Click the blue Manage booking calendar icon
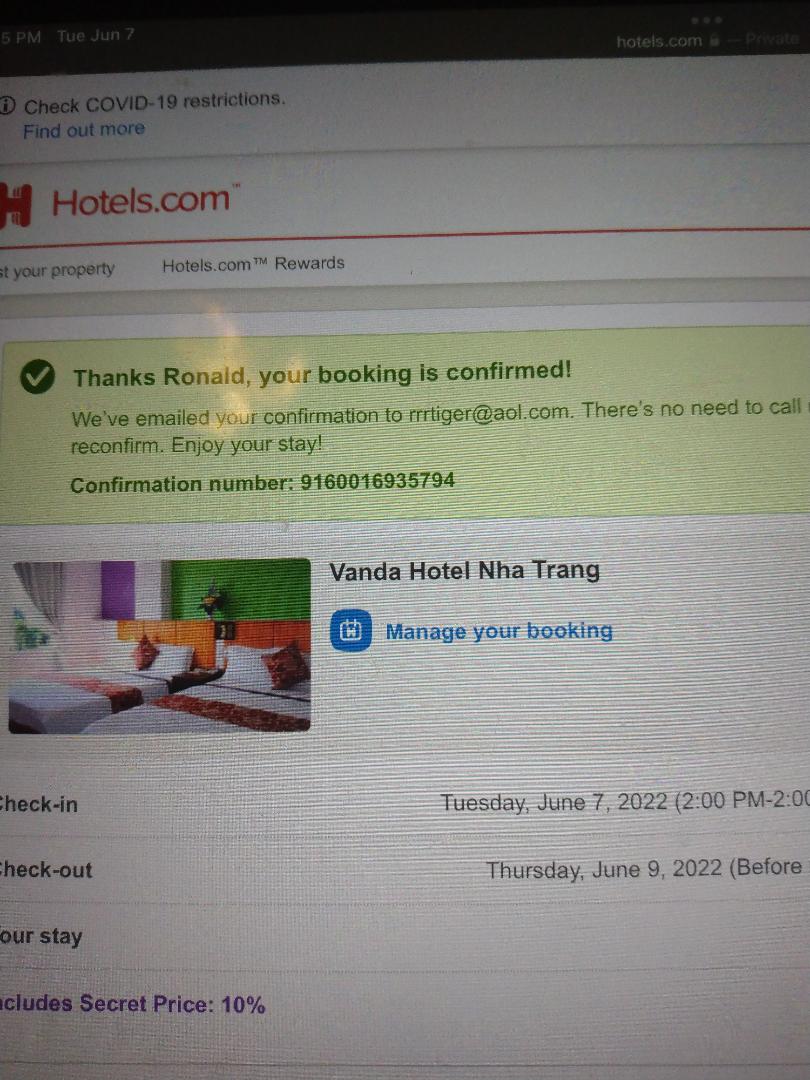Image resolution: width=810 pixels, height=1080 pixels. pyautogui.click(x=351, y=630)
